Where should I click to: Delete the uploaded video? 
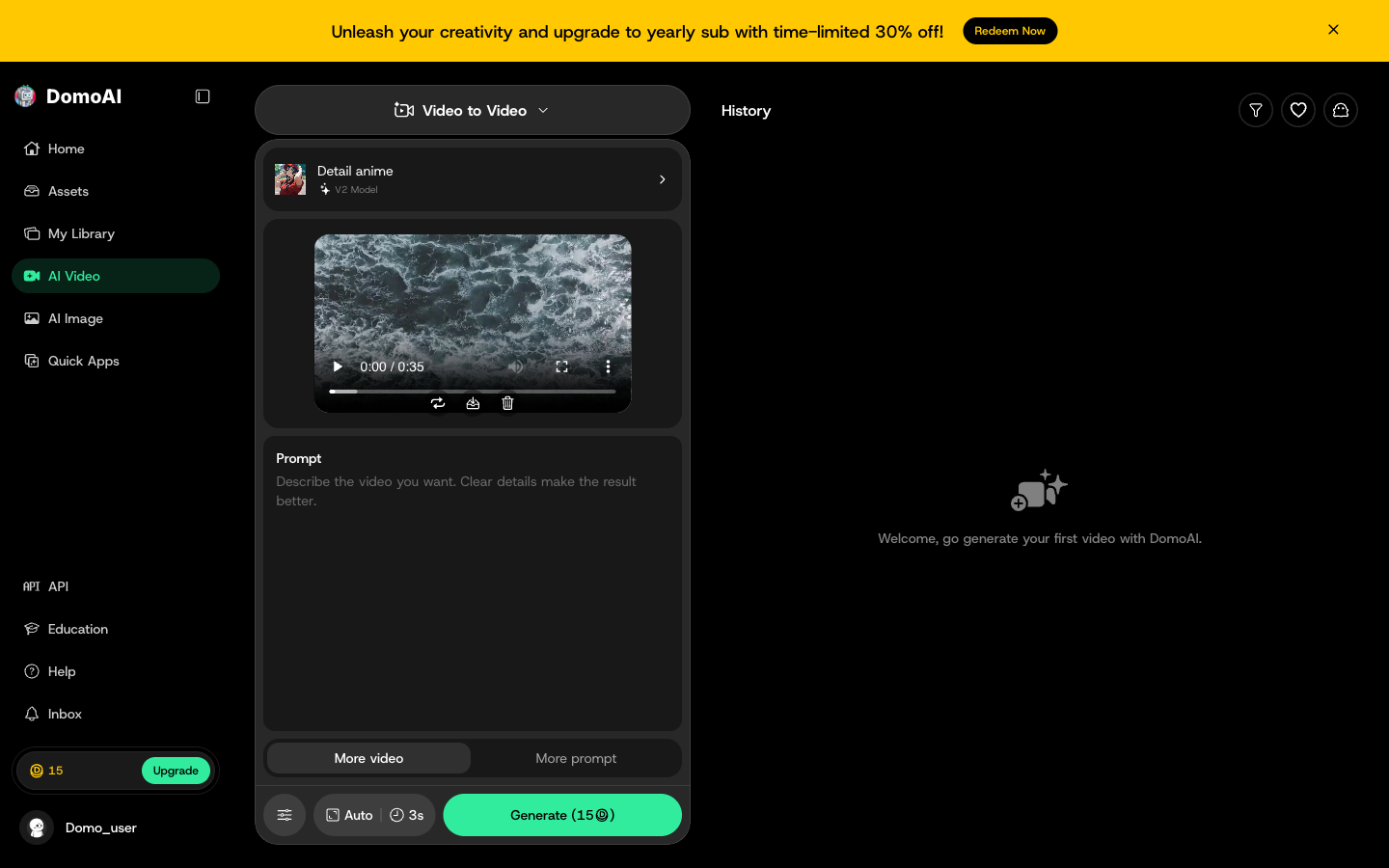click(507, 403)
